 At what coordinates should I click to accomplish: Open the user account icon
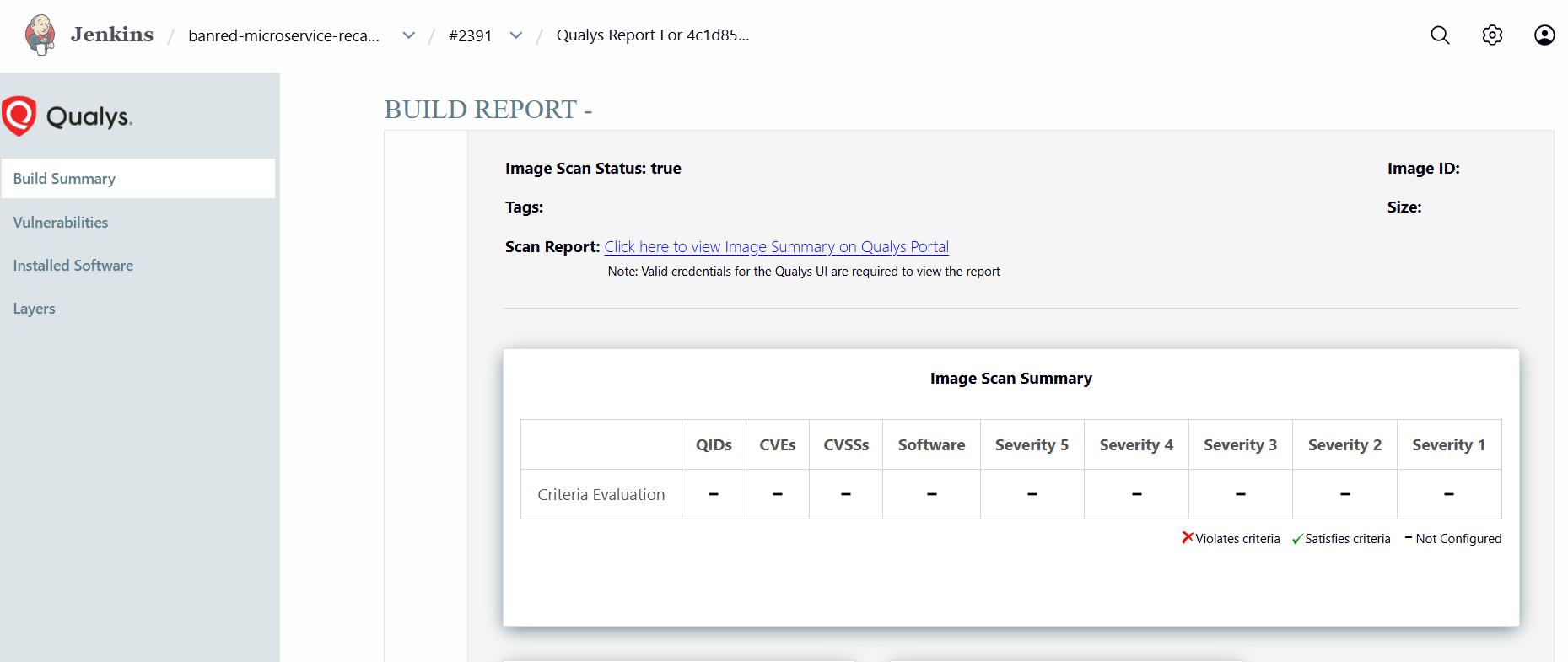[x=1544, y=35]
